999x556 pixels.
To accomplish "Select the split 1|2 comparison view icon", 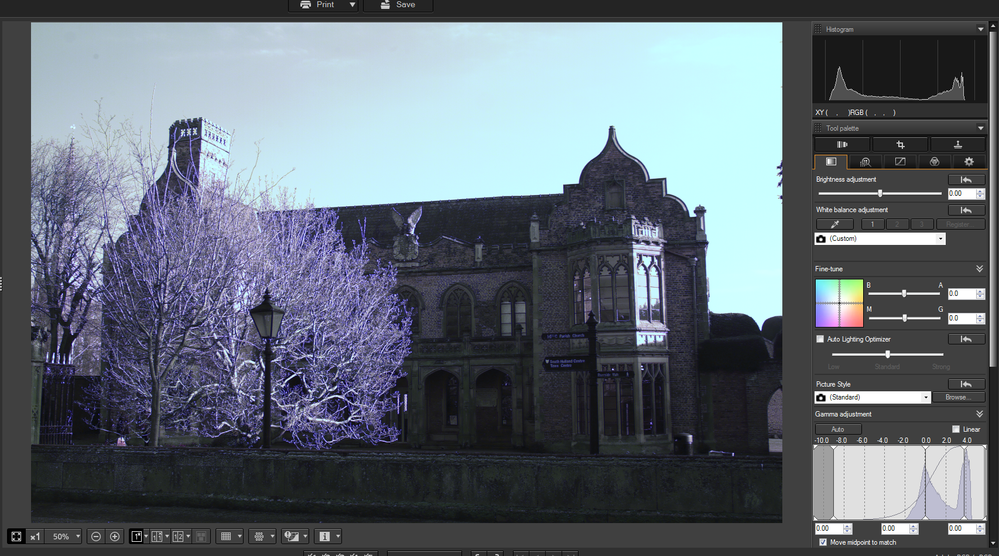I will coord(178,536).
